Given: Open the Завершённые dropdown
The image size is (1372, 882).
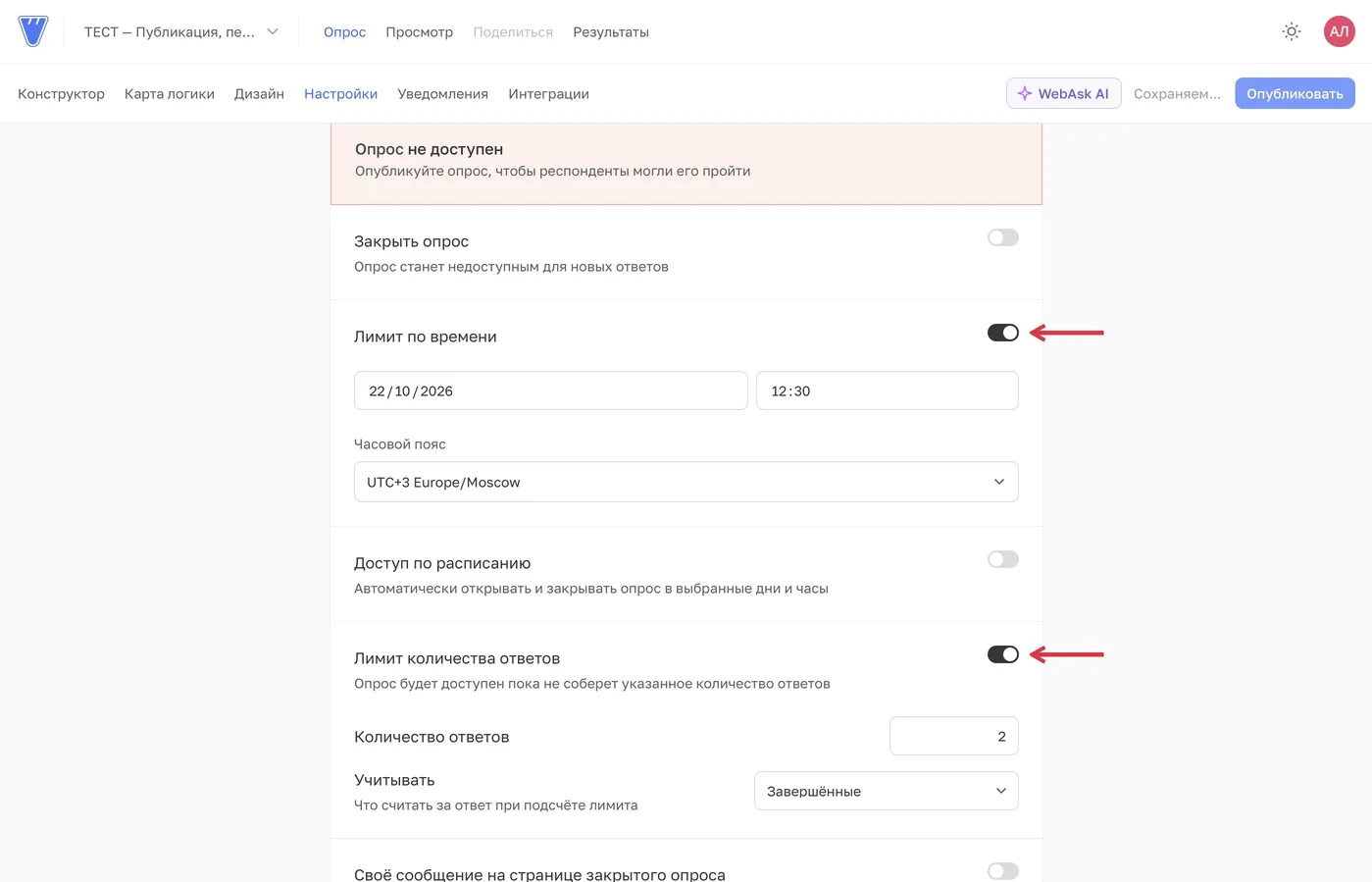Looking at the screenshot, I should pos(886,791).
